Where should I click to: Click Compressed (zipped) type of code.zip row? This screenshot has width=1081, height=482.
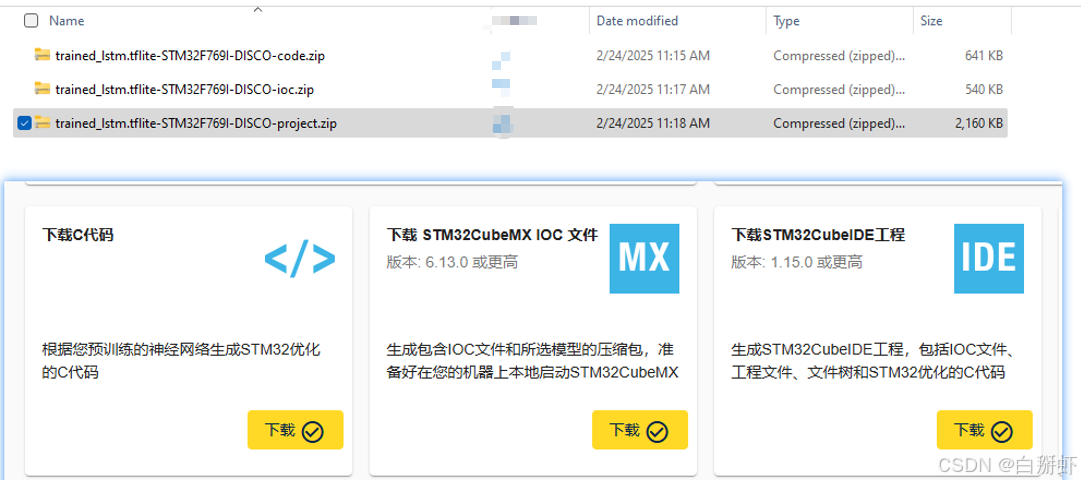click(840, 56)
